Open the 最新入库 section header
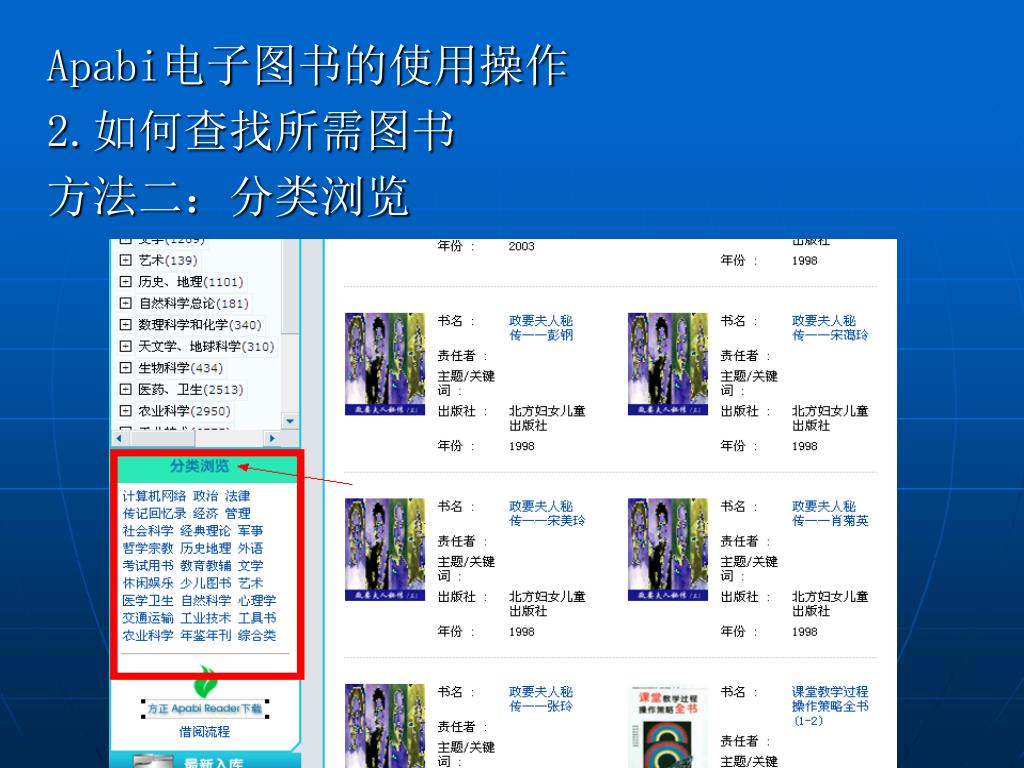 coord(214,763)
